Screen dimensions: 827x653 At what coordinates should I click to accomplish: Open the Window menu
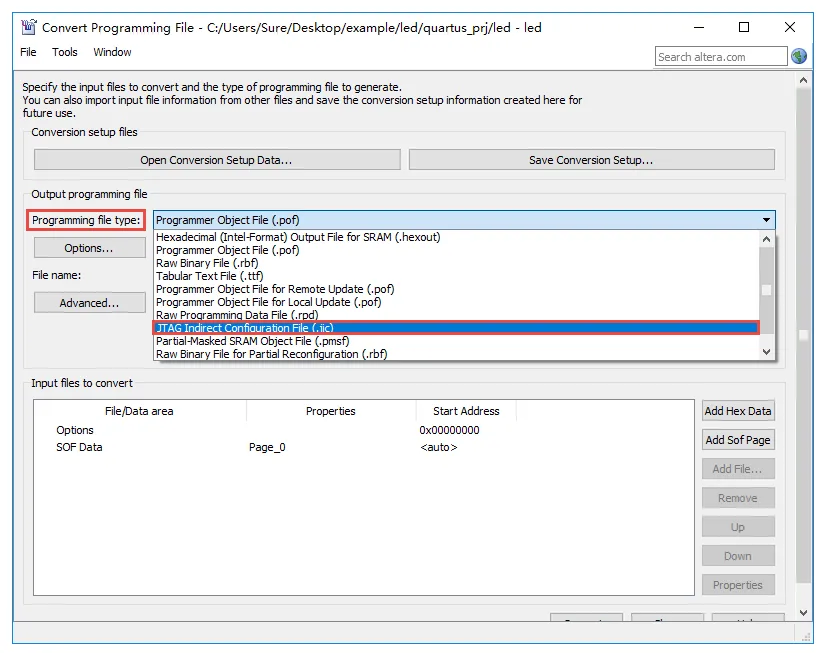click(112, 52)
